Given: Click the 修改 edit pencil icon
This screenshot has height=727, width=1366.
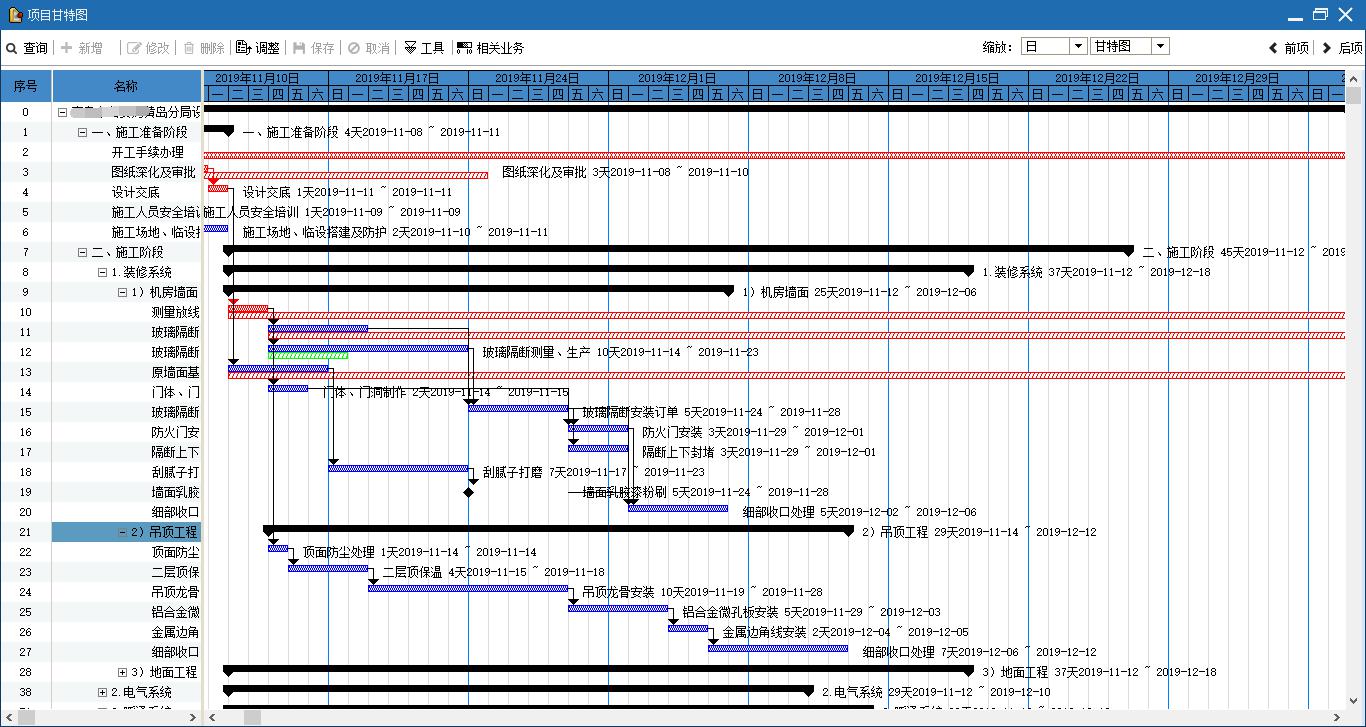Looking at the screenshot, I should pyautogui.click(x=134, y=48).
